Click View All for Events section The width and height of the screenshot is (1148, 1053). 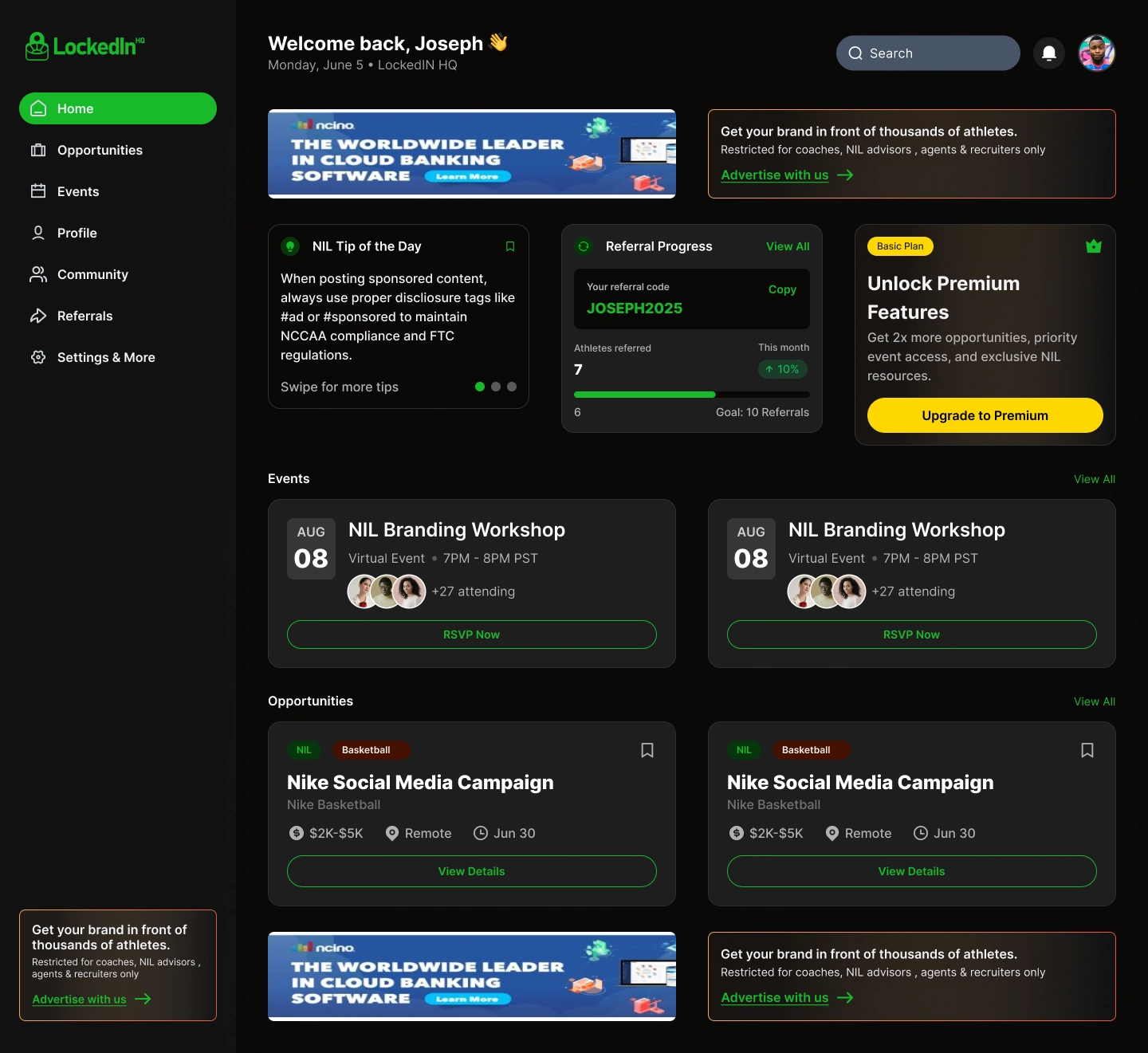pyautogui.click(x=1095, y=479)
